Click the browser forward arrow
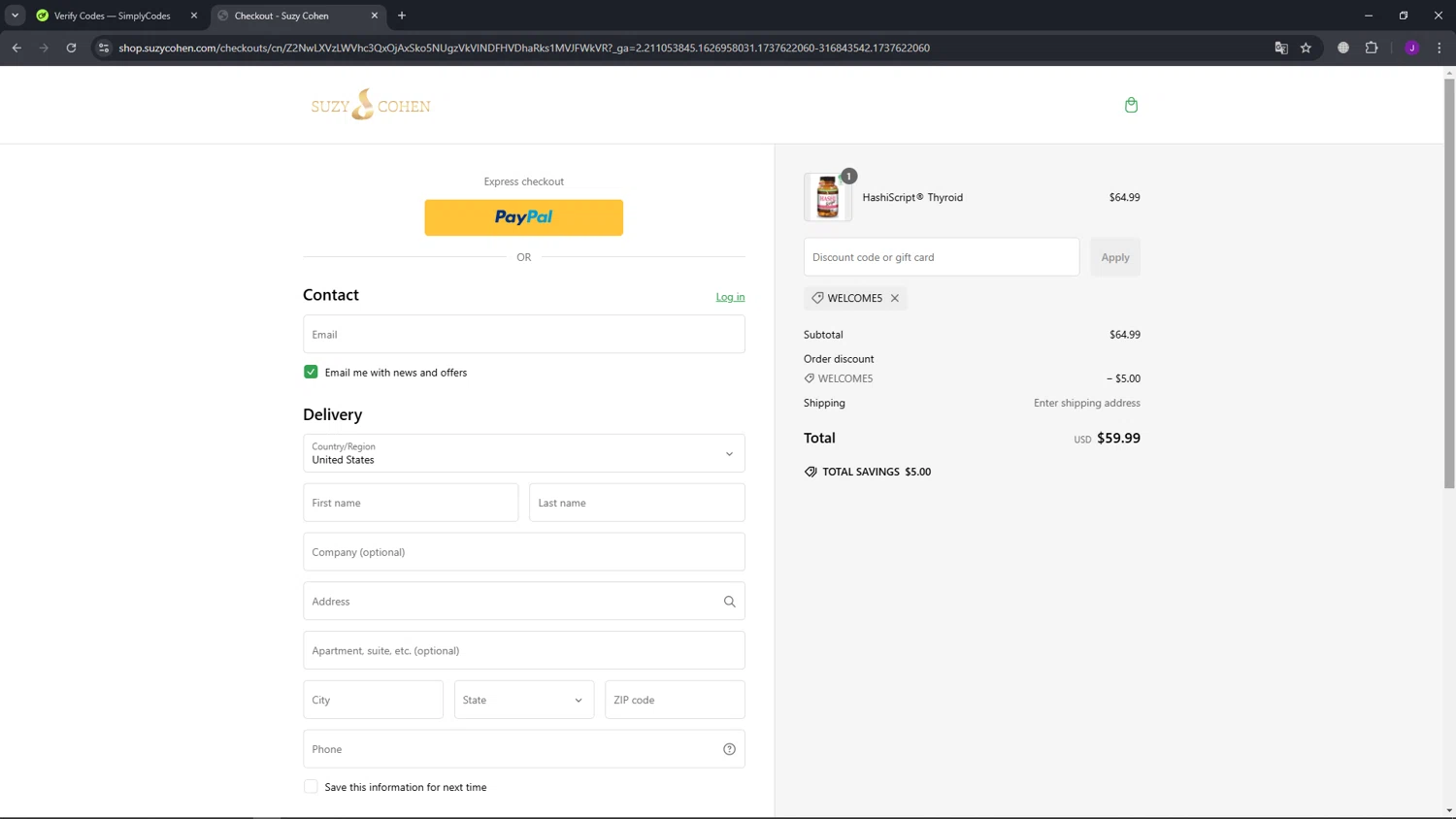Screen dimensions: 1456x819 44,48
